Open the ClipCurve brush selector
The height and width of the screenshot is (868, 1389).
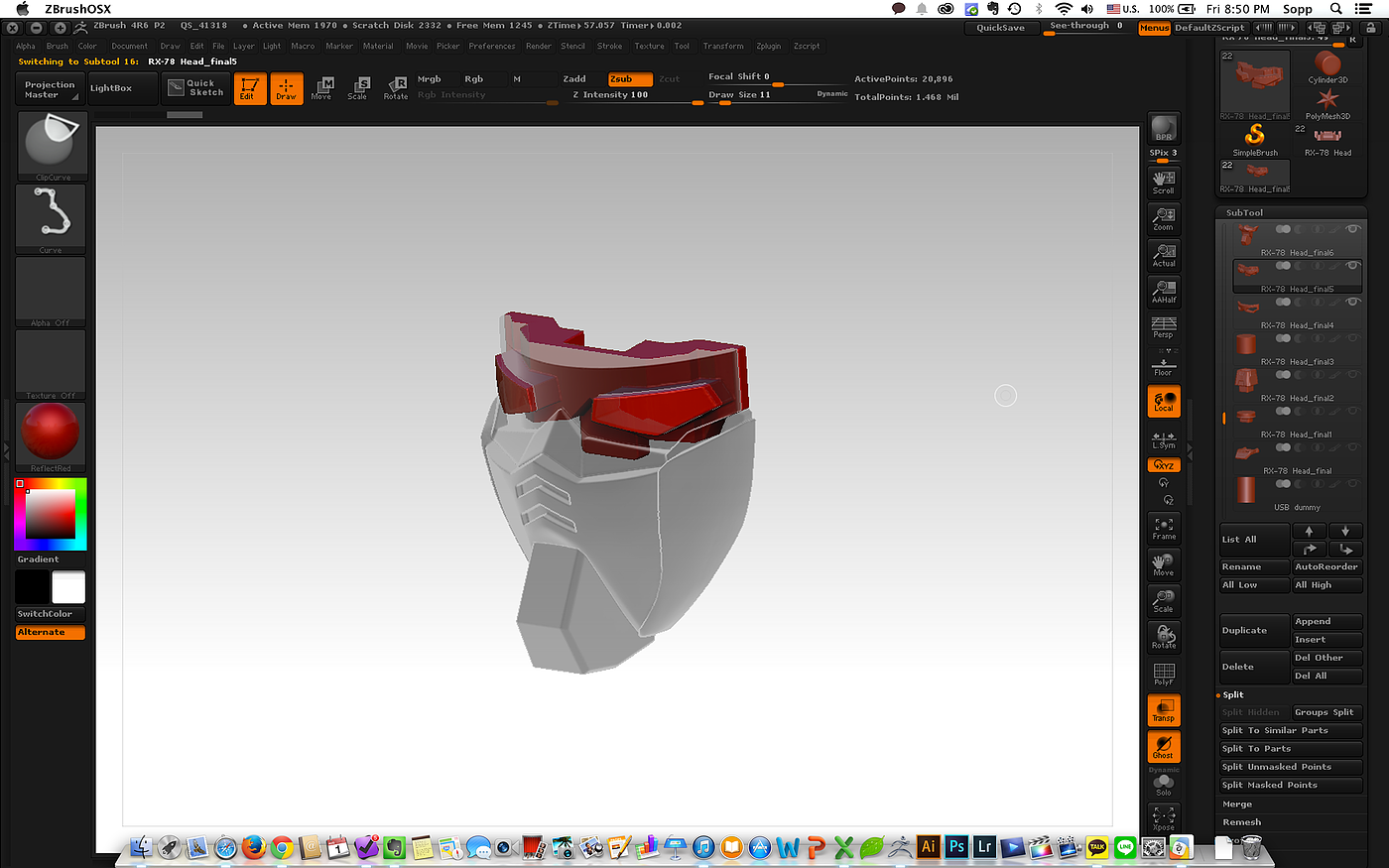coord(53,146)
